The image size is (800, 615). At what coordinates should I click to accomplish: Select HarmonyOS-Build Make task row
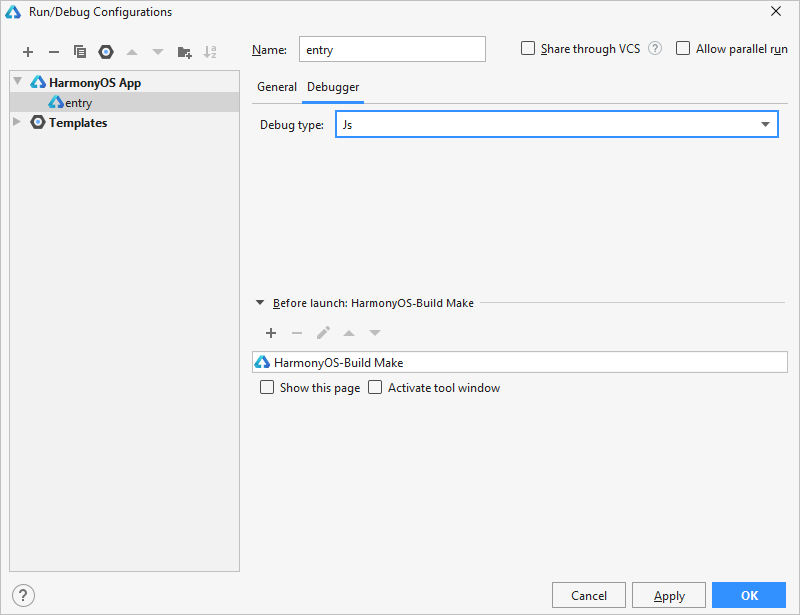(x=520, y=362)
